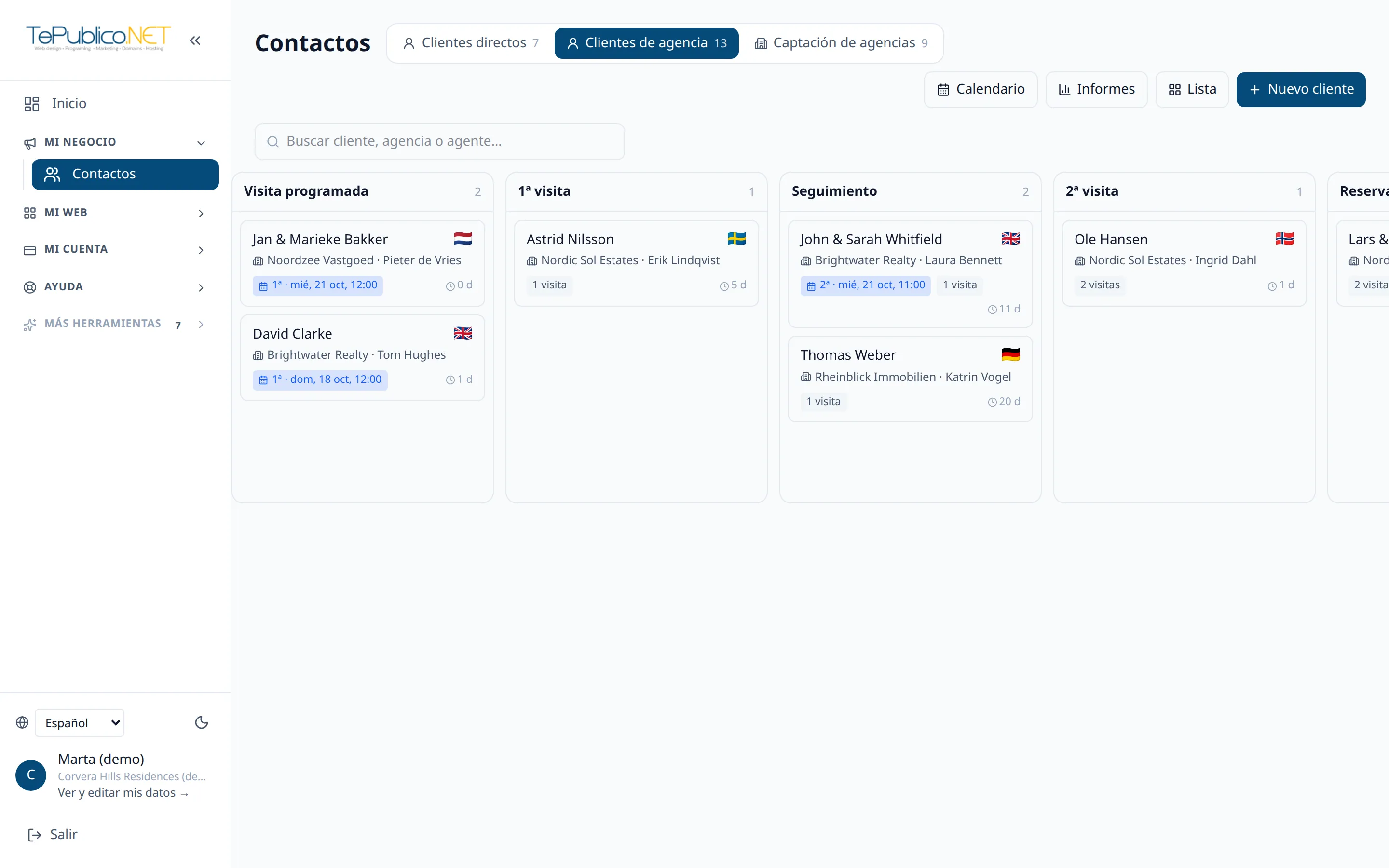Collapse the sidebar with double-chevron icon

(x=195, y=40)
